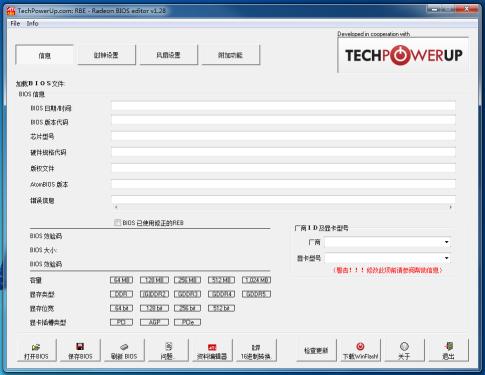Viewport: 485px width, 375px height.
Task: Click the AGP slot type indicator
Action: click(x=154, y=322)
